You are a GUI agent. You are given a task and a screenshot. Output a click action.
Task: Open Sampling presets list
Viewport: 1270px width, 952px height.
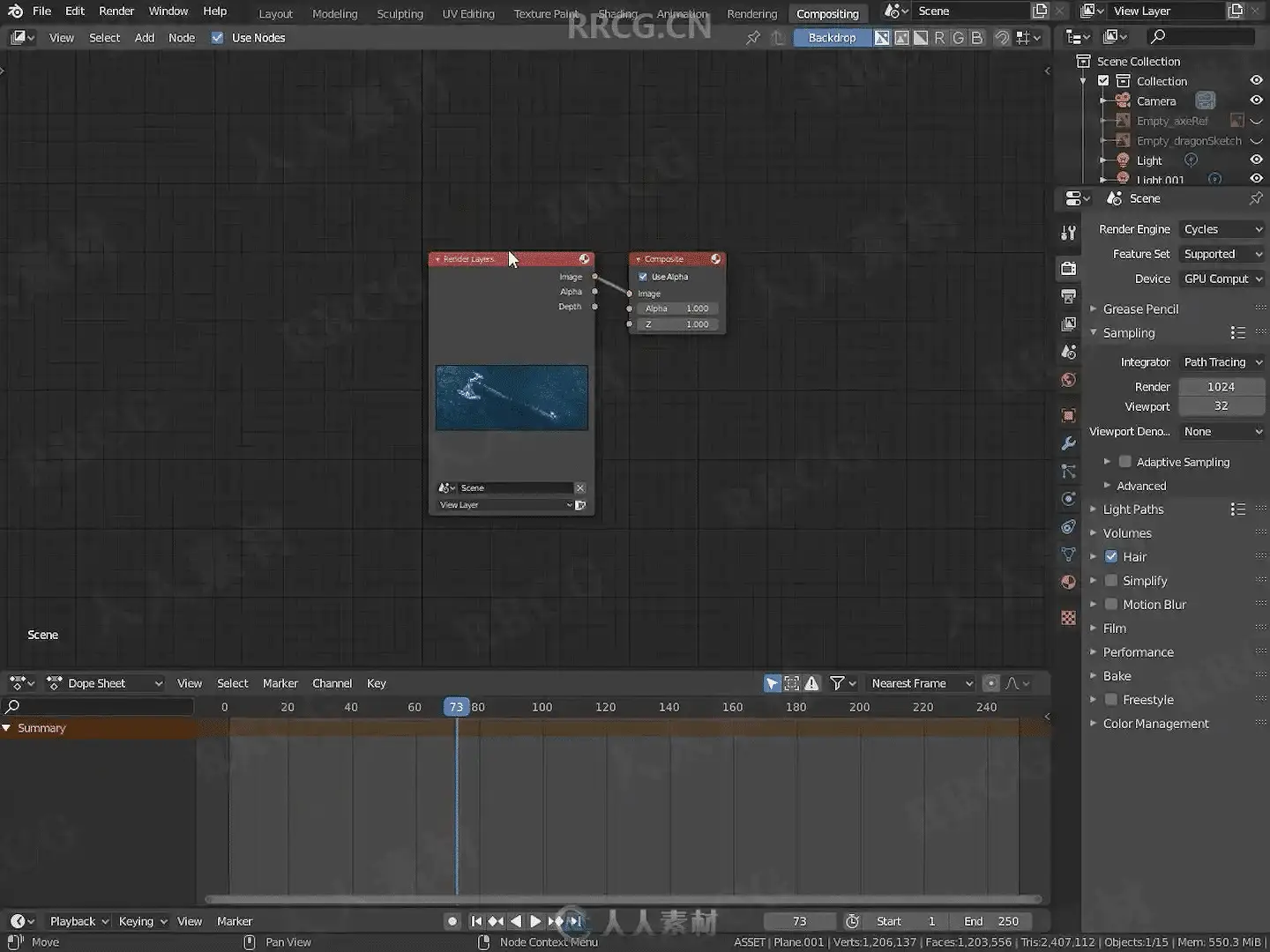click(1238, 333)
